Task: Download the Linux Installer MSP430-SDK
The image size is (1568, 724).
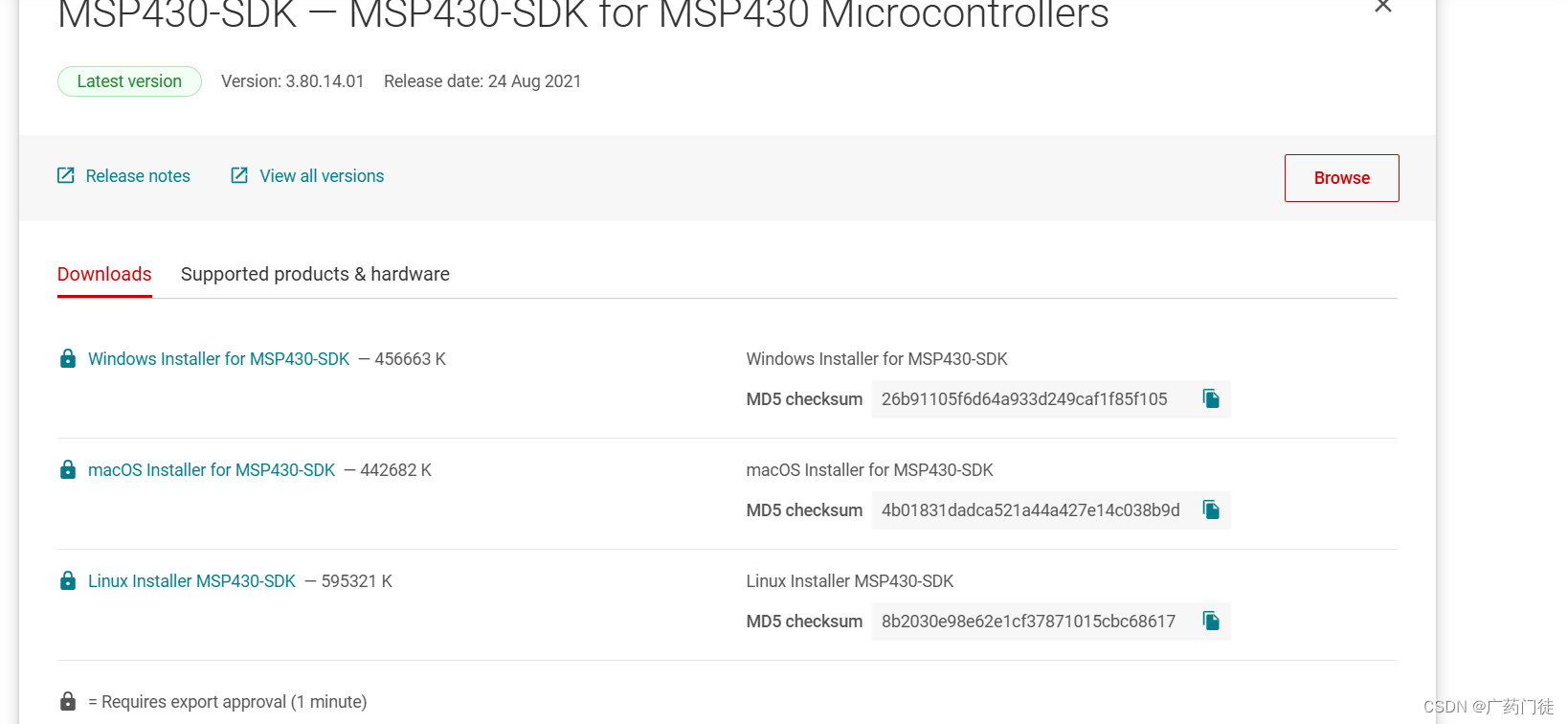Action: 191,580
